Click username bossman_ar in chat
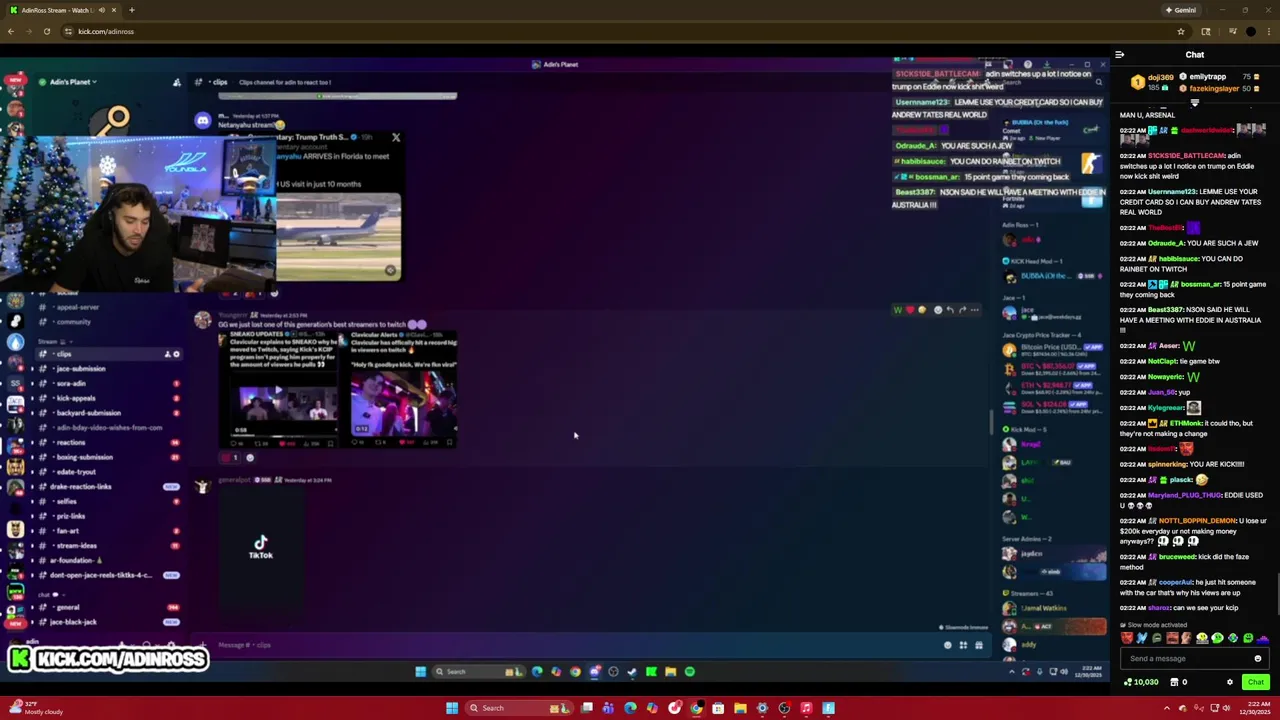Image resolution: width=1280 pixels, height=720 pixels. 1200,284
